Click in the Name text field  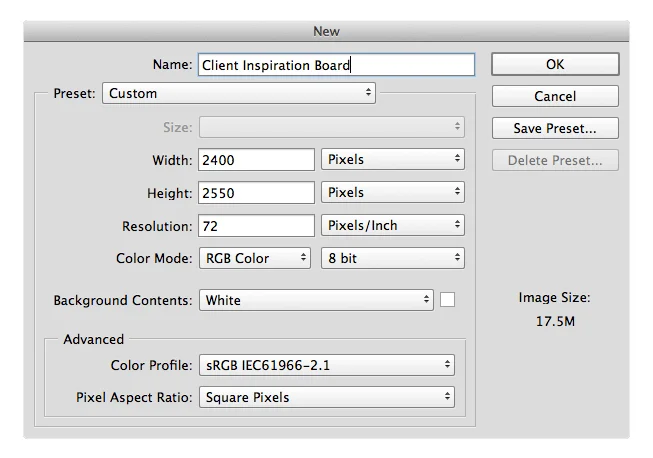point(336,65)
